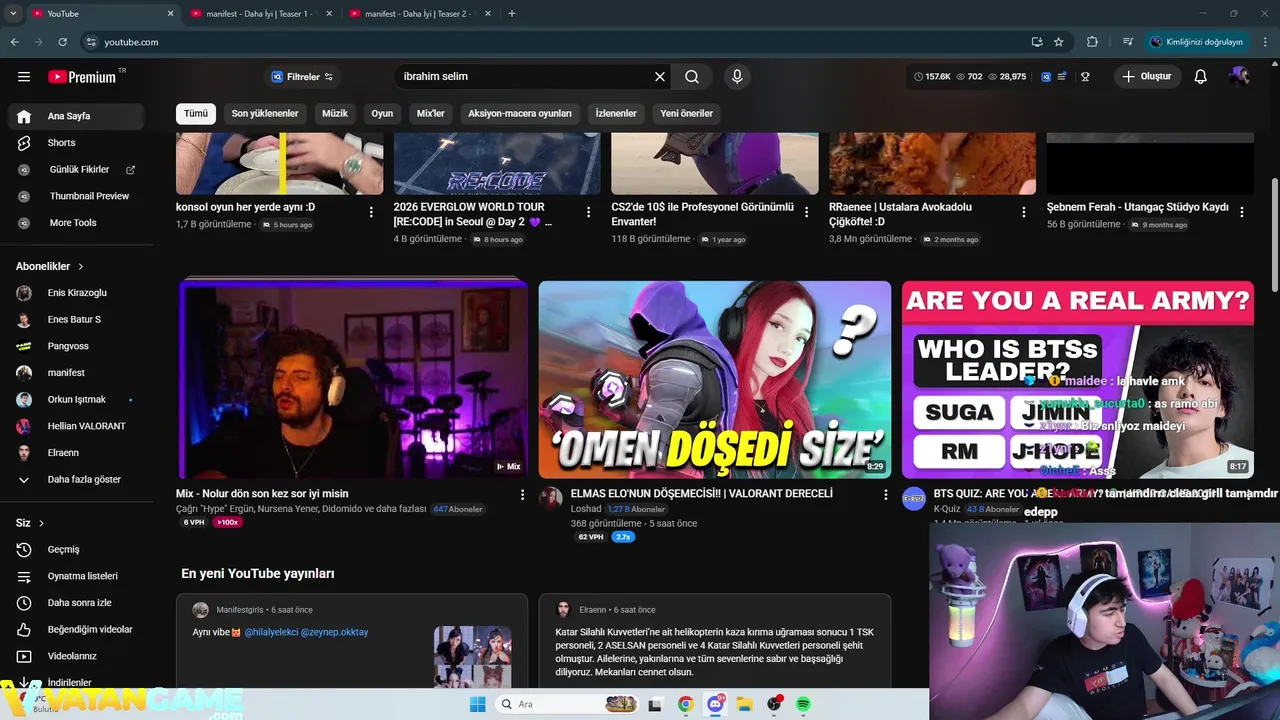1280x720 pixels.
Task: Select 'Aksiyon-macera oyunları' chip
Action: pos(520,114)
